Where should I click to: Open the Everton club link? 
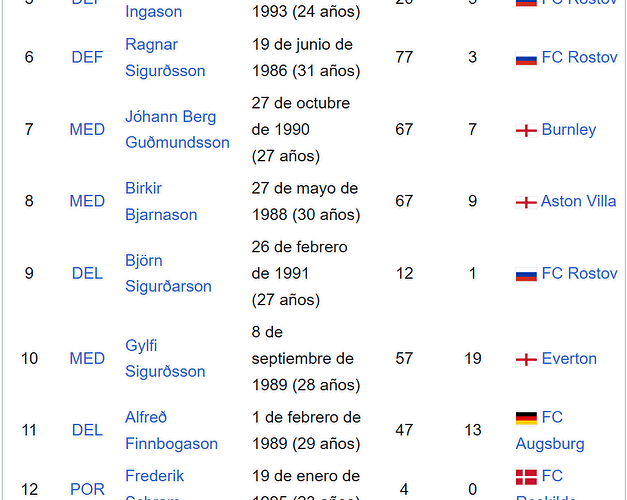click(569, 358)
